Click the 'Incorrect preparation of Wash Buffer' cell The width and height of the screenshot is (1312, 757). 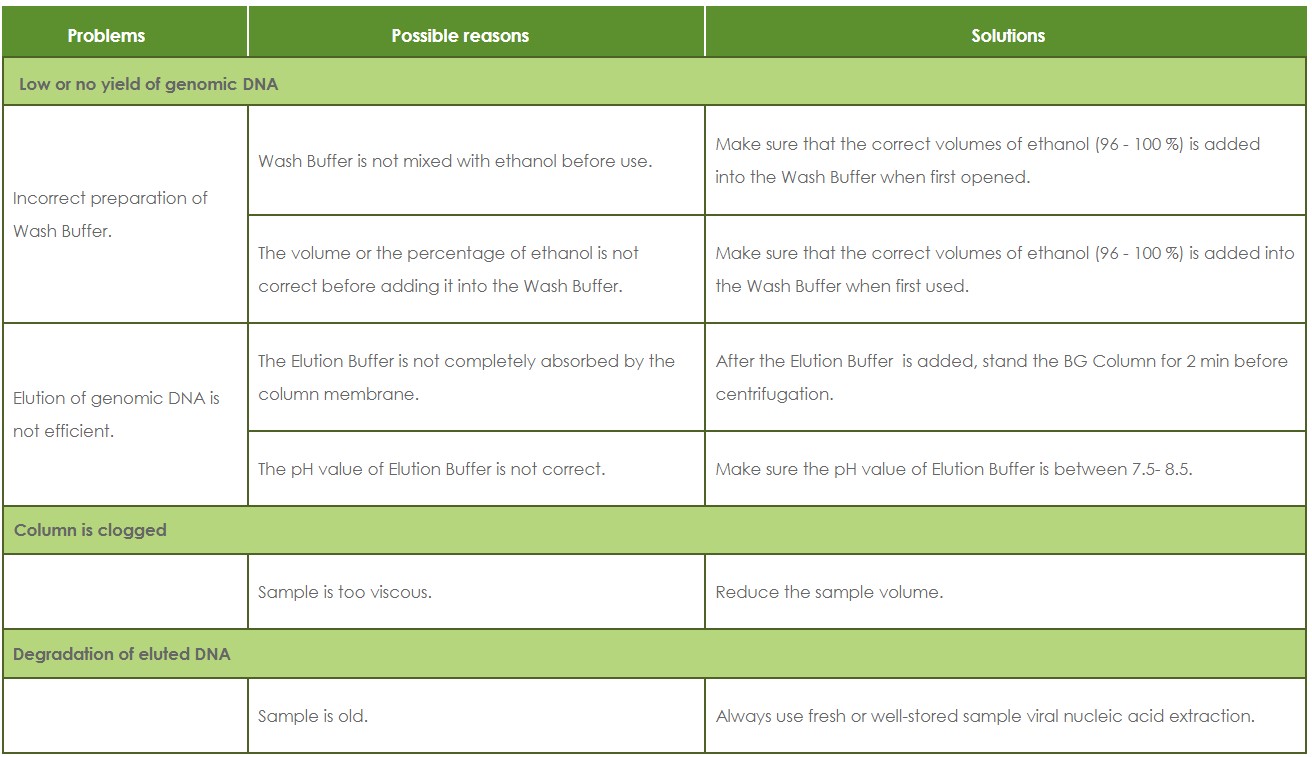[111, 214]
